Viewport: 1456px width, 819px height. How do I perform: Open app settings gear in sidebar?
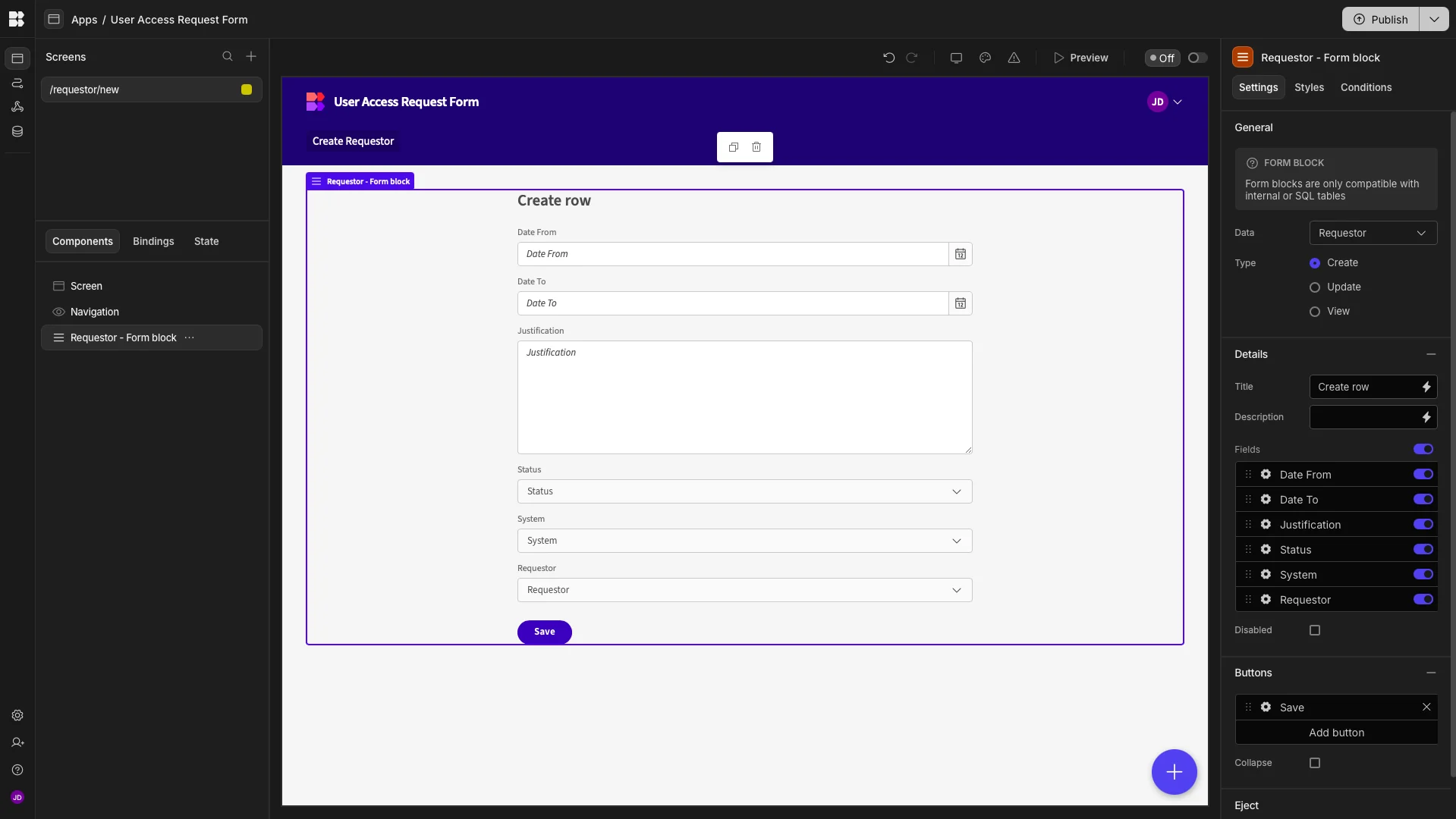pyautogui.click(x=17, y=715)
